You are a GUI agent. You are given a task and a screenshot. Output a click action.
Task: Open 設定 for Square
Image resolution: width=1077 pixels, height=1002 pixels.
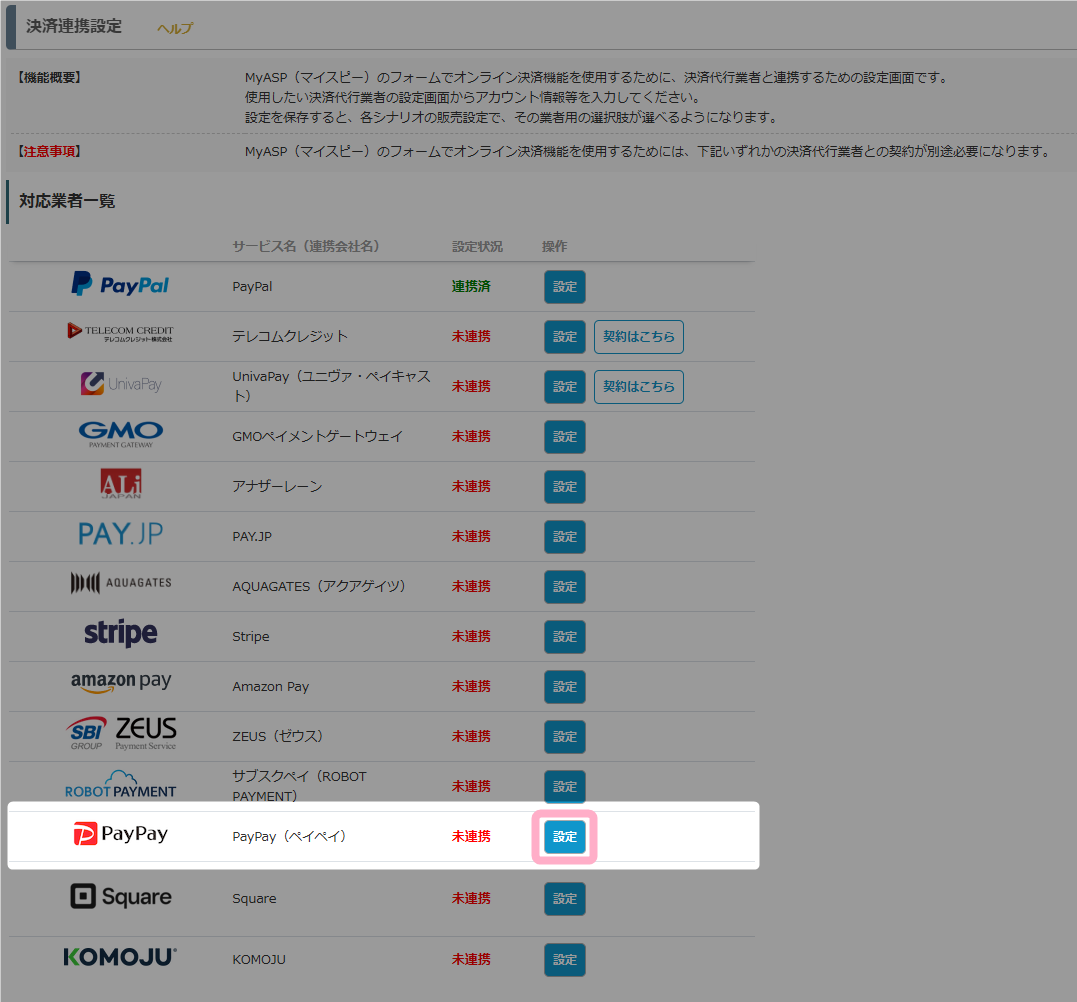(x=565, y=899)
